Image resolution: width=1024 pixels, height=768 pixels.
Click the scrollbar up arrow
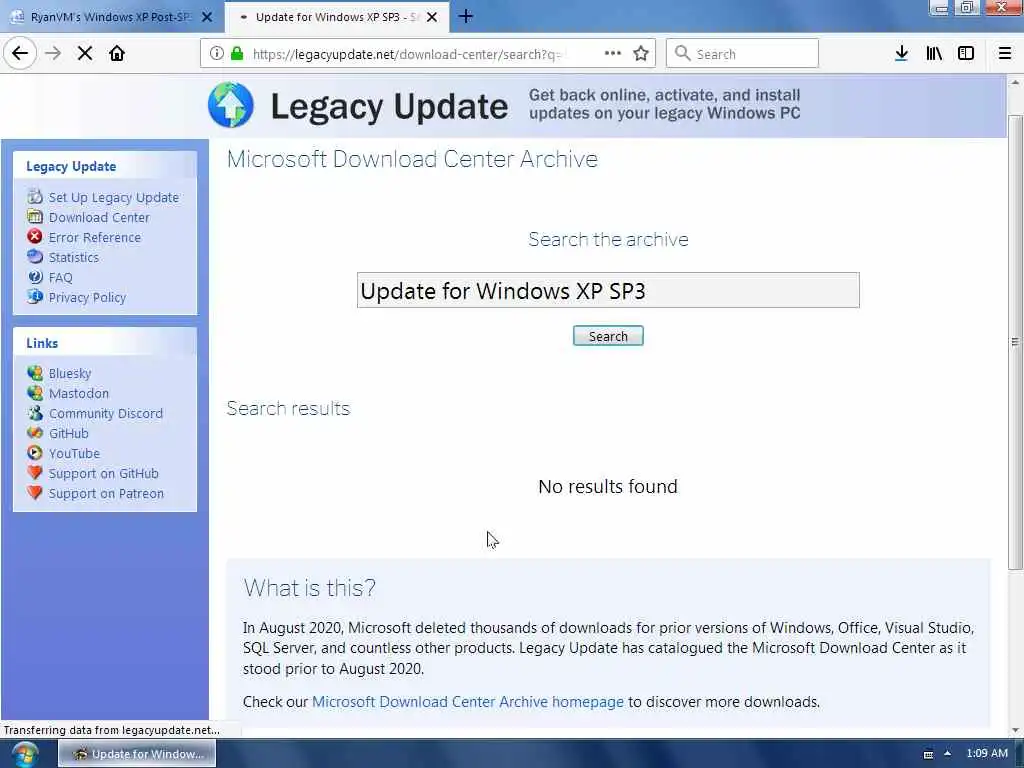(1015, 83)
